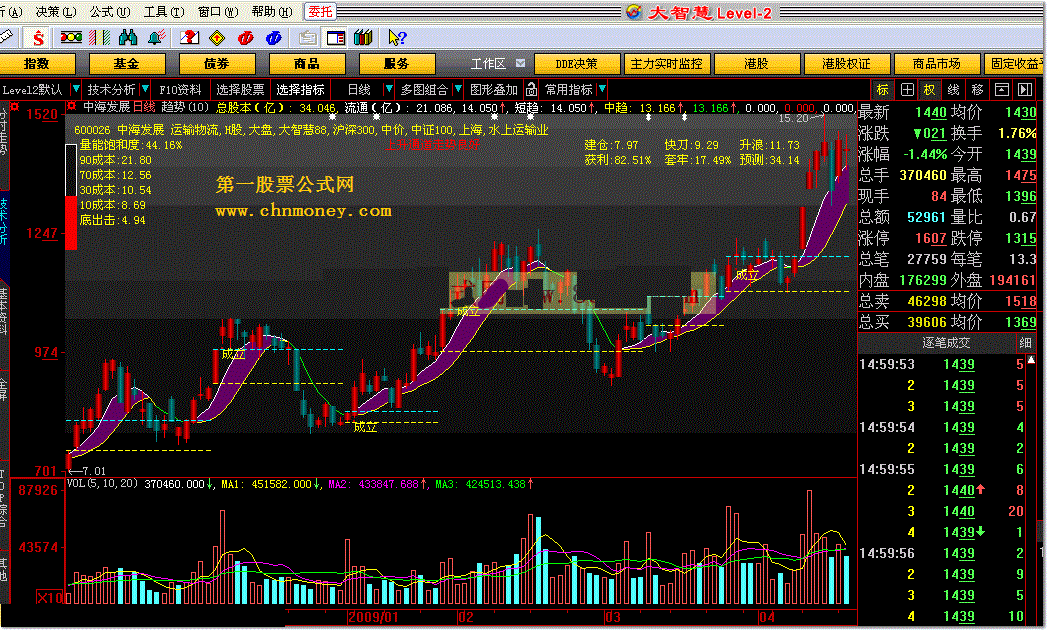1050x632 pixels.
Task: Click the 商品 yellow button
Action: [307, 64]
